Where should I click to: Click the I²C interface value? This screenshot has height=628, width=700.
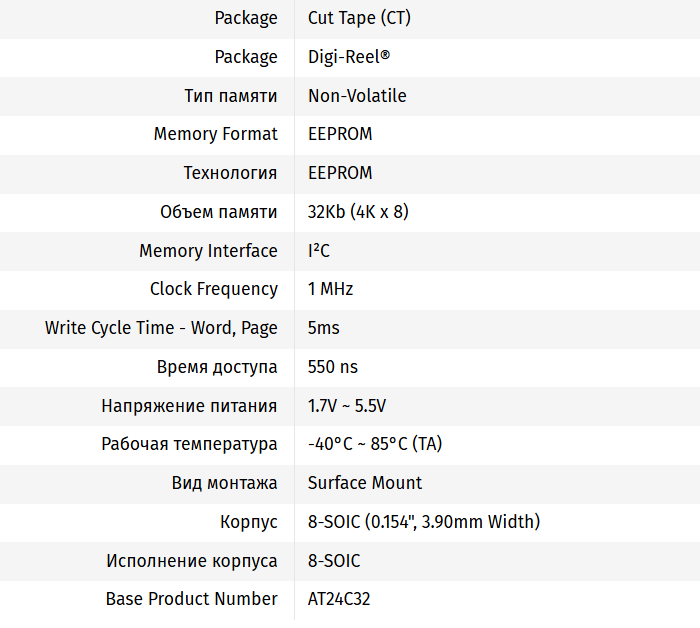319,251
